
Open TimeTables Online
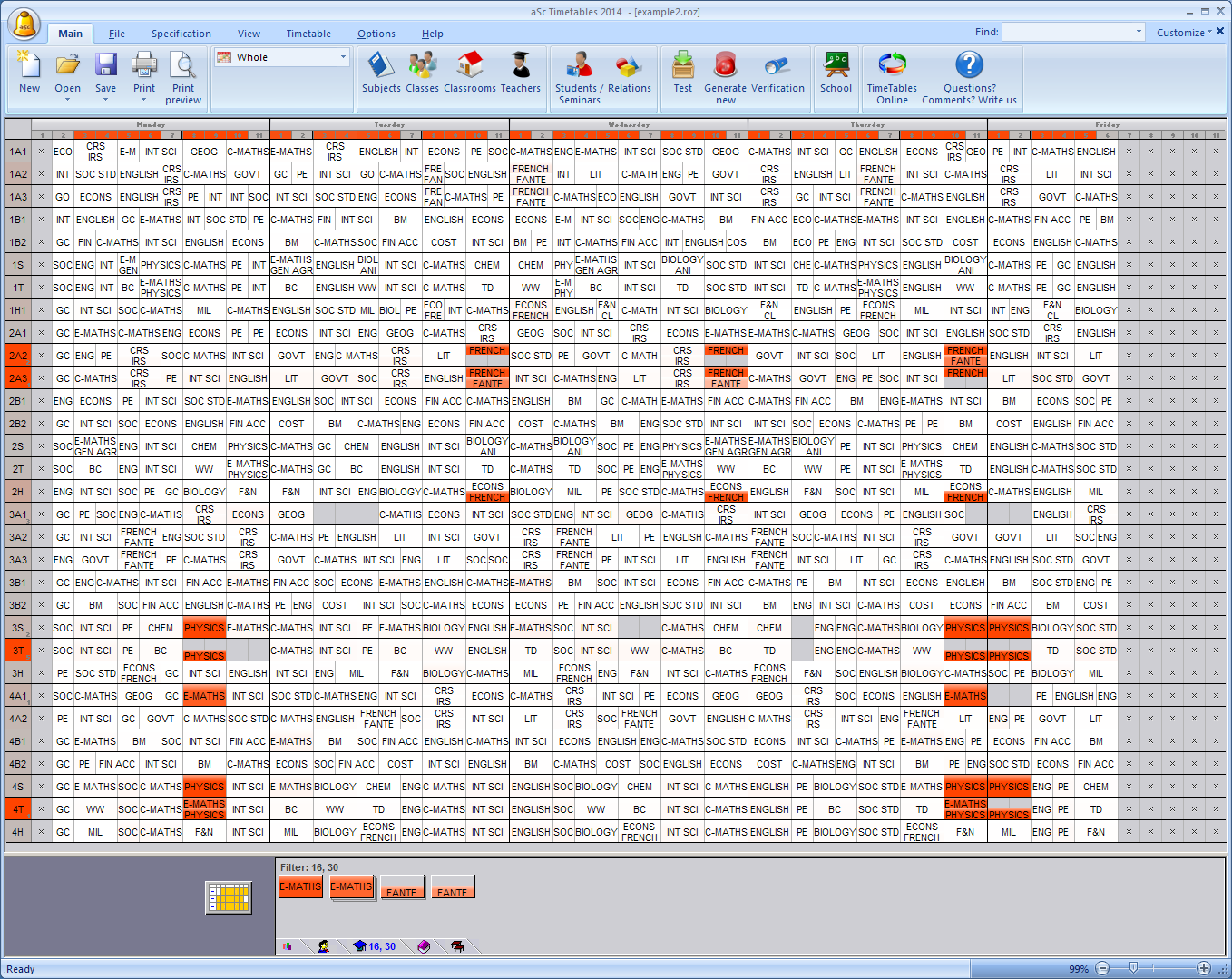[x=892, y=75]
